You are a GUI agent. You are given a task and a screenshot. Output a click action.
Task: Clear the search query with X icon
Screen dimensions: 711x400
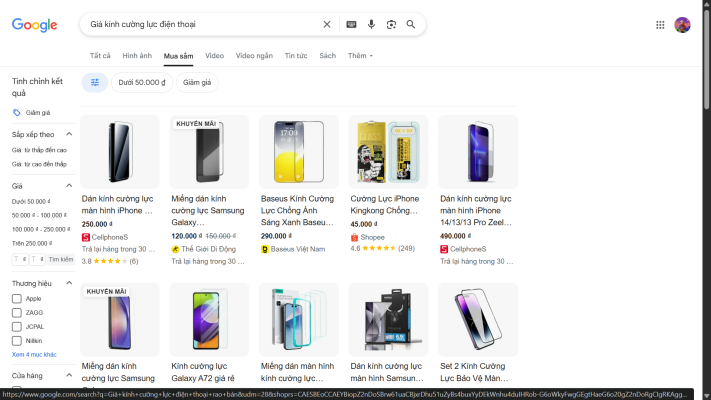coord(326,24)
